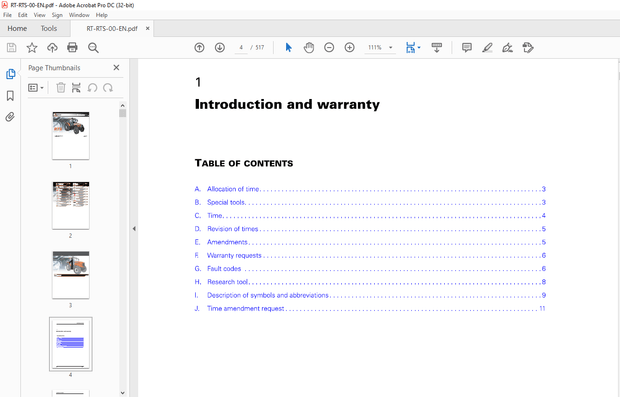Click the stamp tool icon
This screenshot has height=397, width=620.
[528, 48]
